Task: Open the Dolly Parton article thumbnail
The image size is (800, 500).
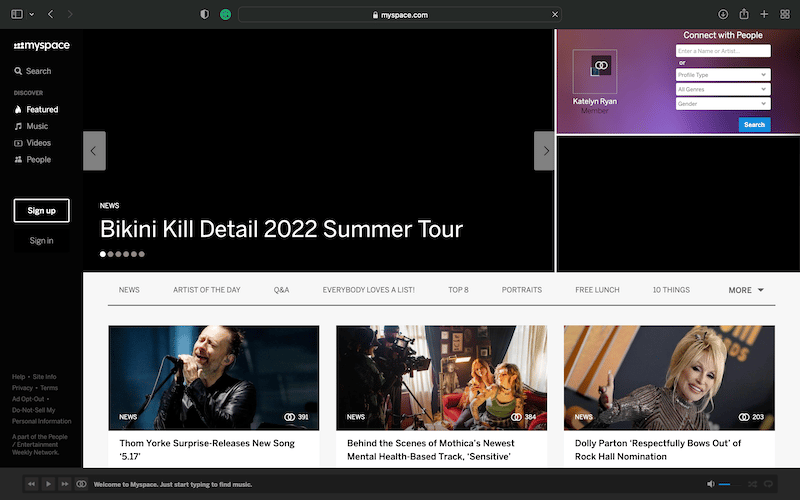Action: click(669, 378)
